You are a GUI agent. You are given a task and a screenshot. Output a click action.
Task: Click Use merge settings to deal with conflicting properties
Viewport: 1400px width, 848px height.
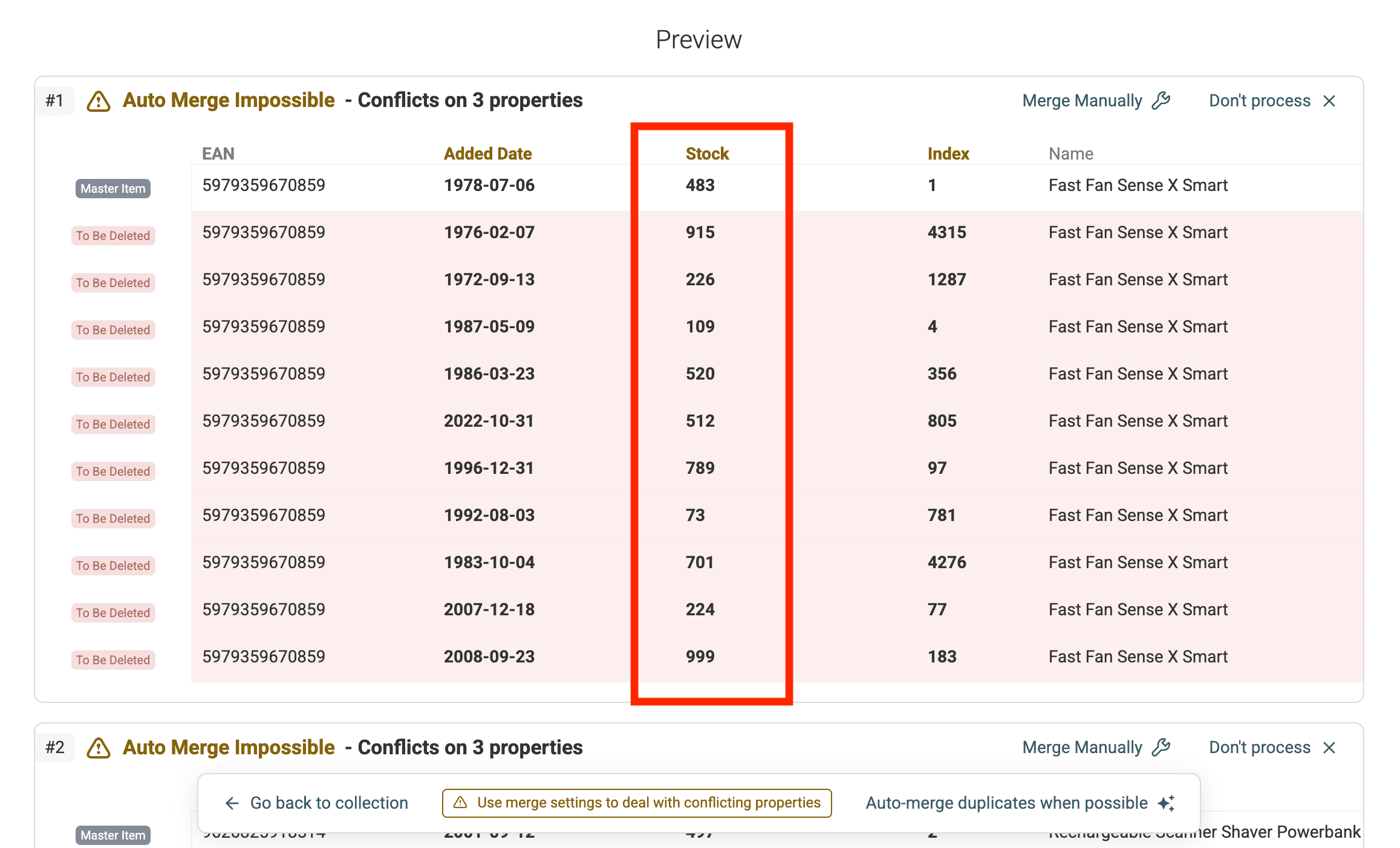click(637, 803)
